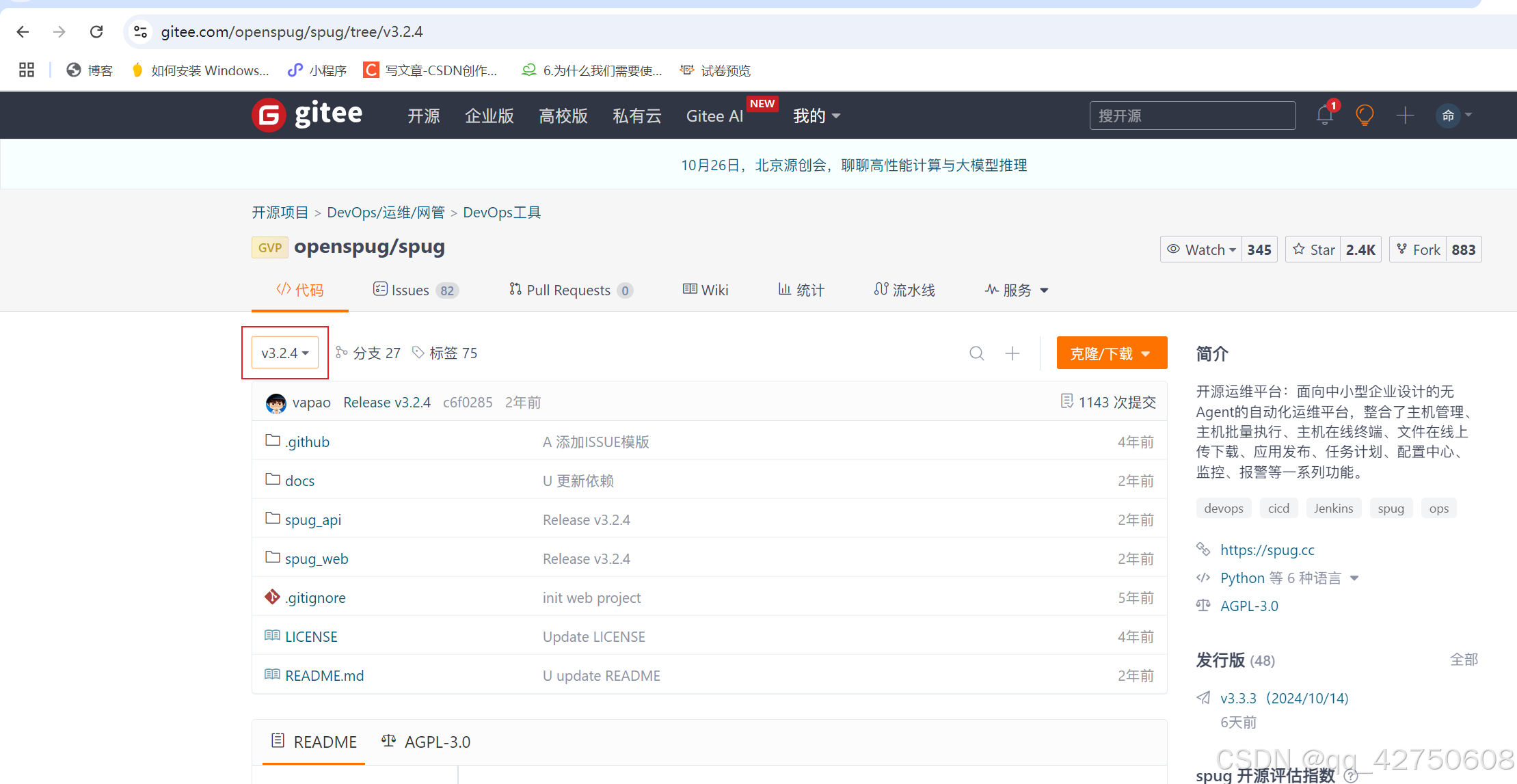Screen dimensions: 1517x784
Task: Click vapao's user avatar in commit row
Action: (x=276, y=403)
